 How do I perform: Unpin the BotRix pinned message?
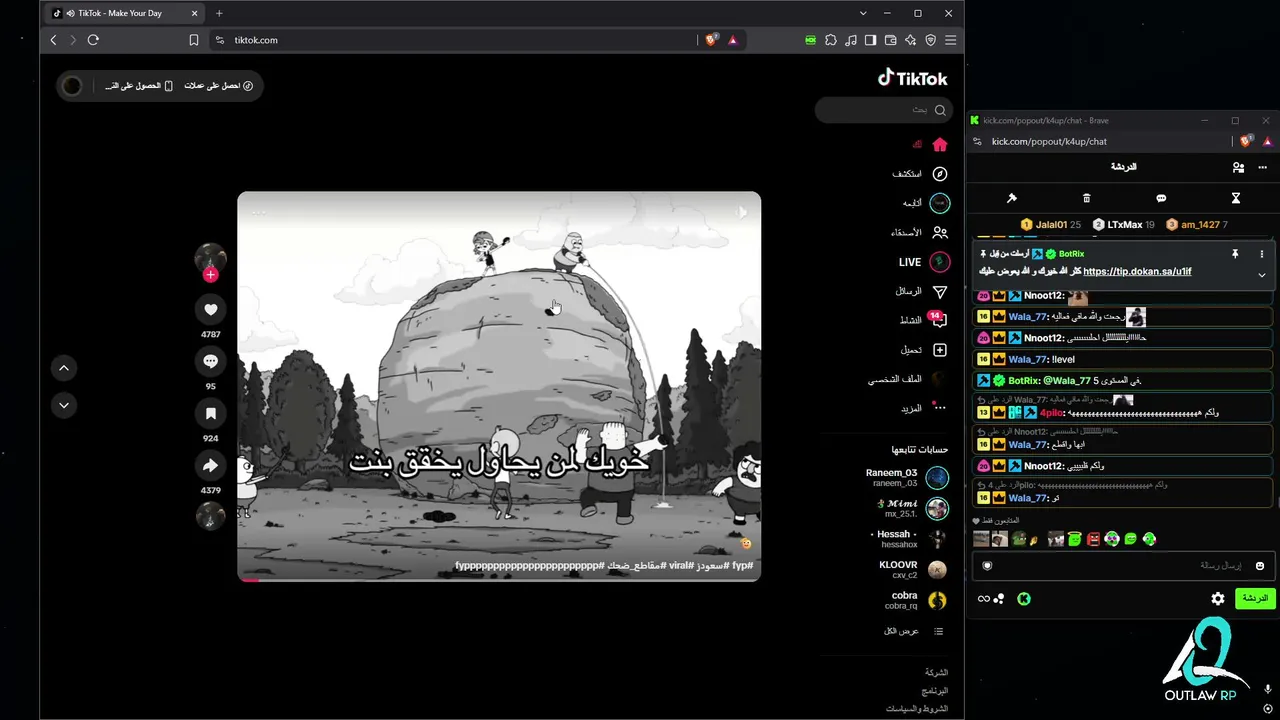tap(1235, 254)
